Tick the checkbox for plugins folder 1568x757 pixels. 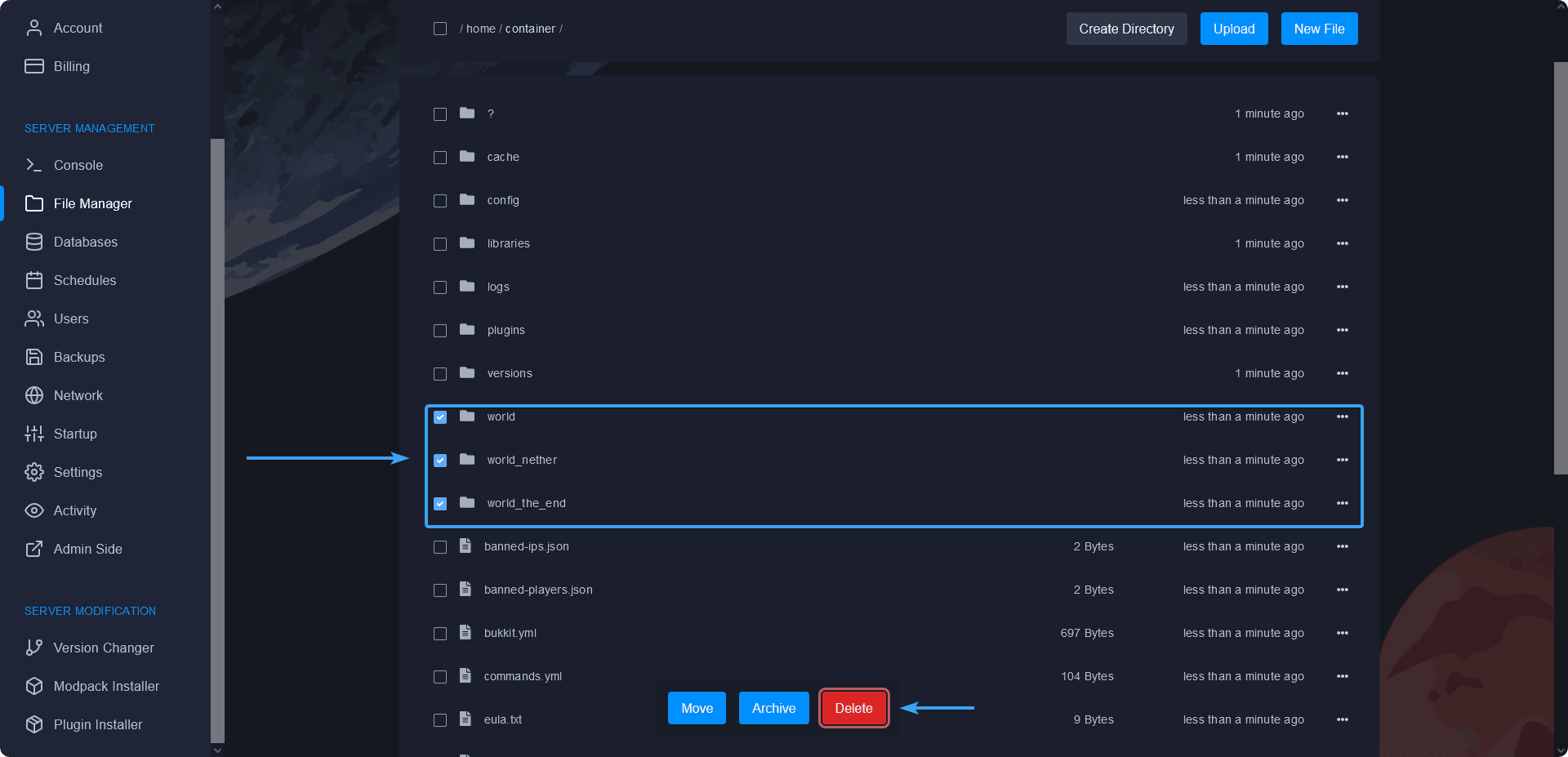click(440, 331)
